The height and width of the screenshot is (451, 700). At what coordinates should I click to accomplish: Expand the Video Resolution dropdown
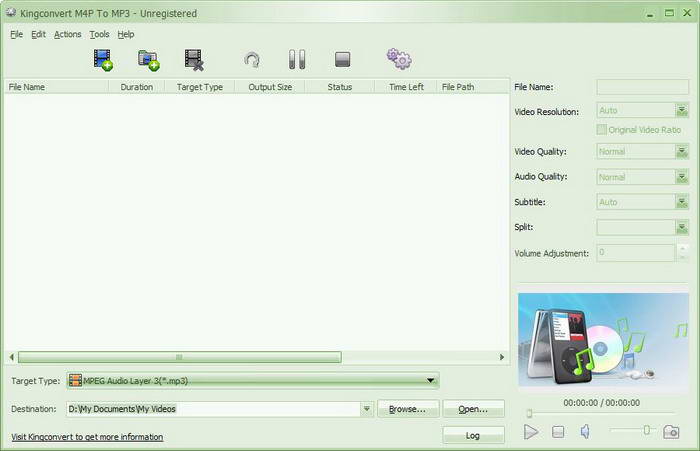pos(681,112)
